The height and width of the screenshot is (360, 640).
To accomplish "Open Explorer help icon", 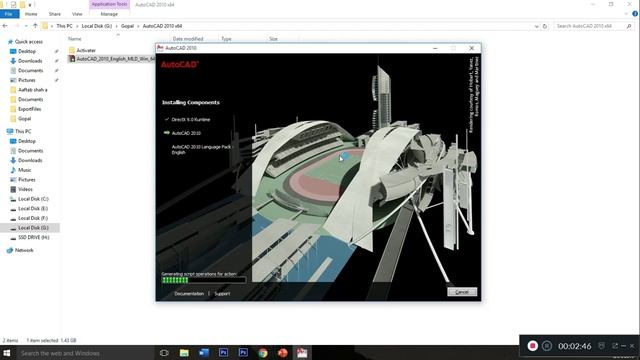I will 635,14.
